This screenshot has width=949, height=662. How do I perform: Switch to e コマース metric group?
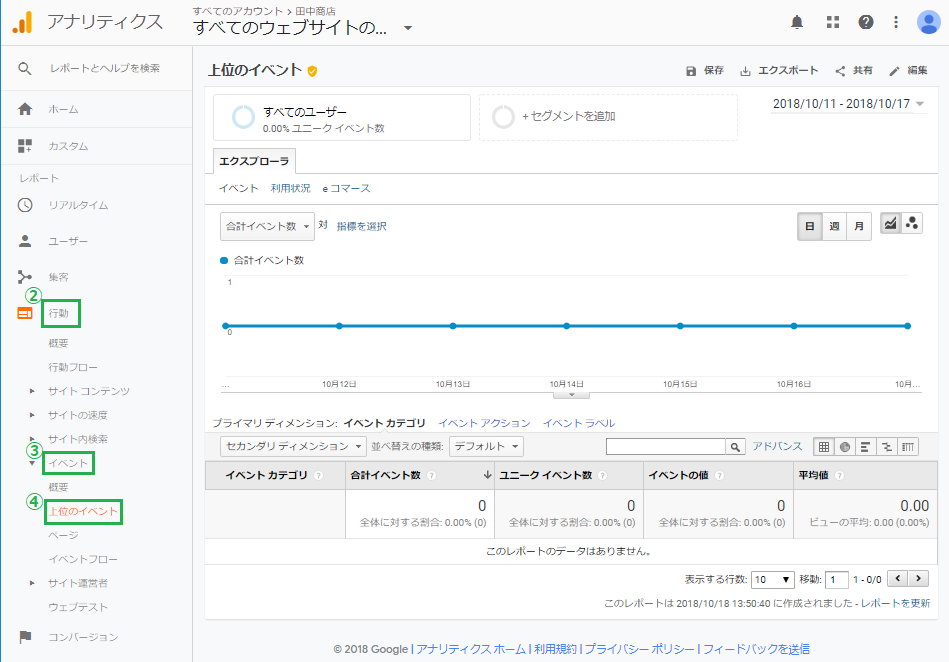(346, 188)
